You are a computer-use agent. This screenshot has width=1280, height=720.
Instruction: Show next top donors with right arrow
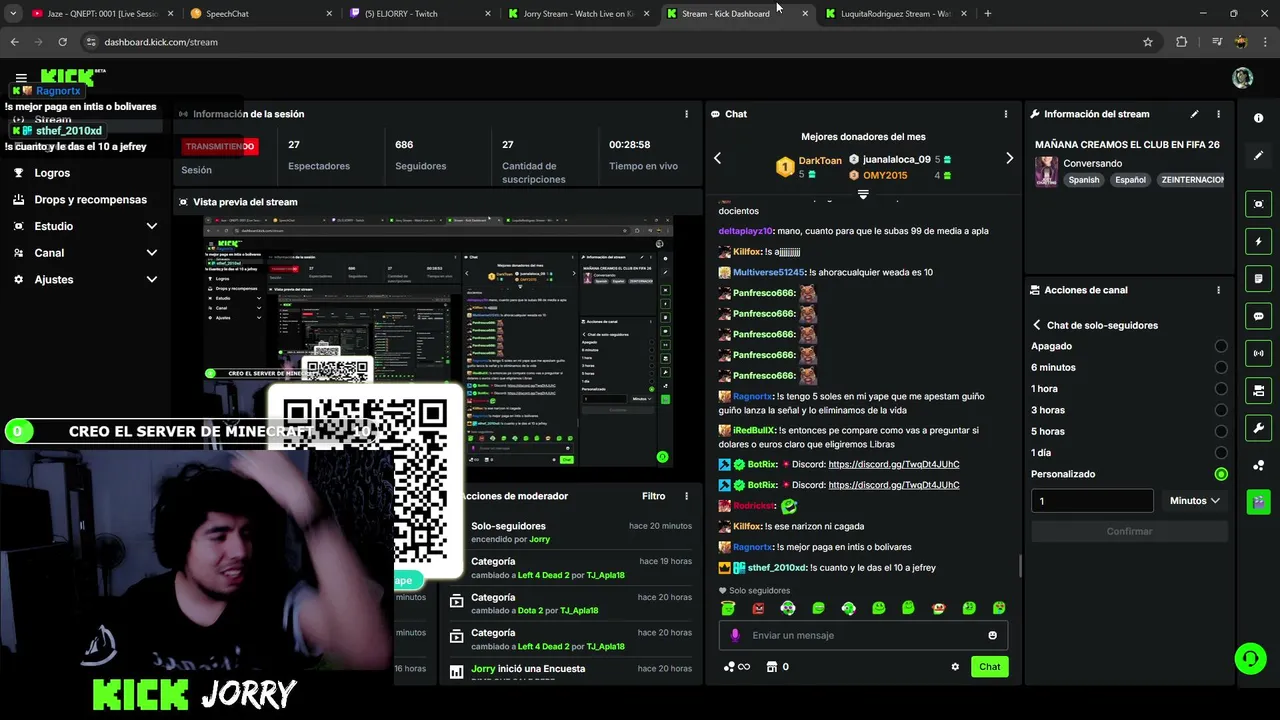1009,158
